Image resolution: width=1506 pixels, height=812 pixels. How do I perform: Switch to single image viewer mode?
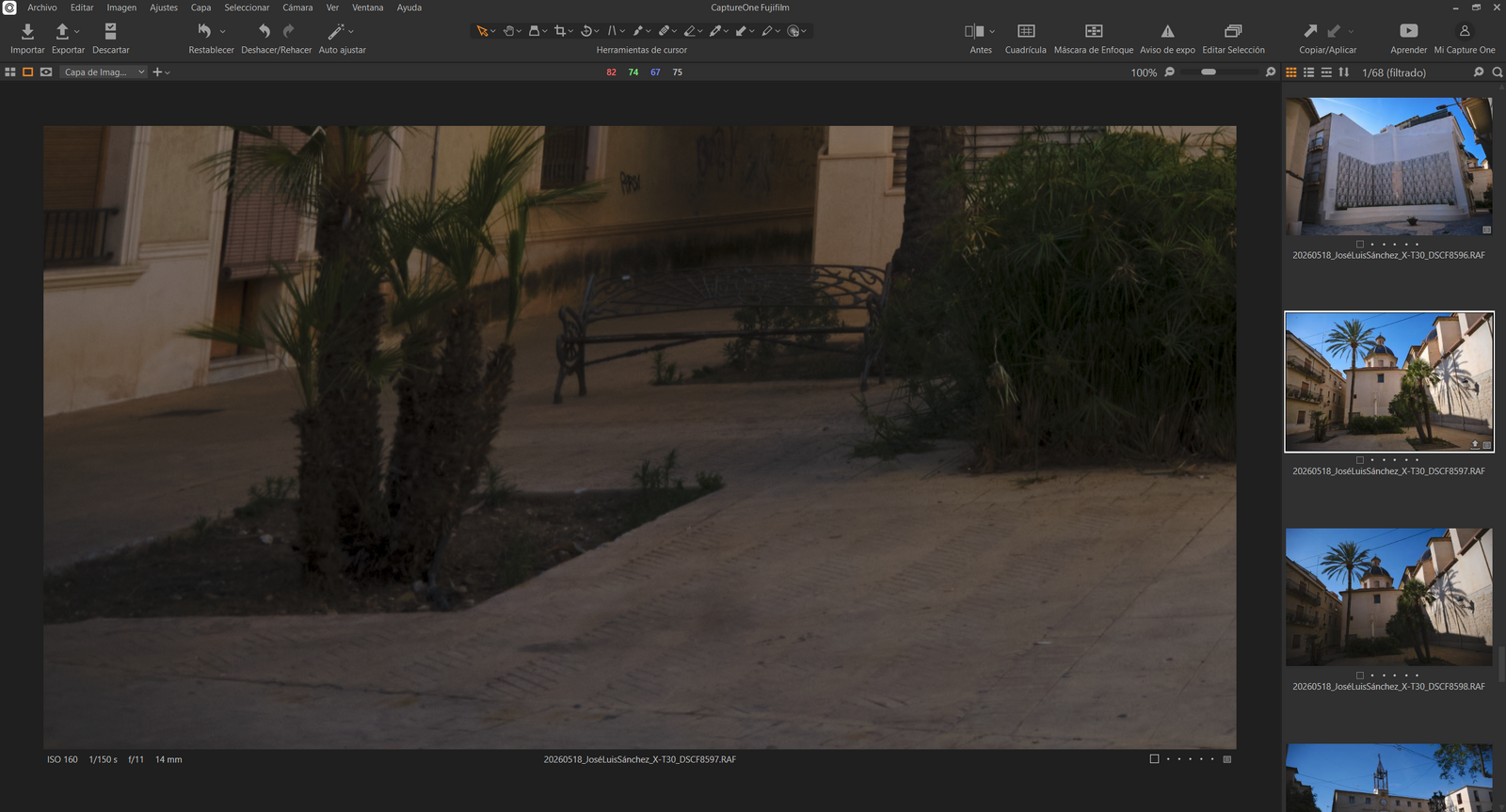pos(28,72)
